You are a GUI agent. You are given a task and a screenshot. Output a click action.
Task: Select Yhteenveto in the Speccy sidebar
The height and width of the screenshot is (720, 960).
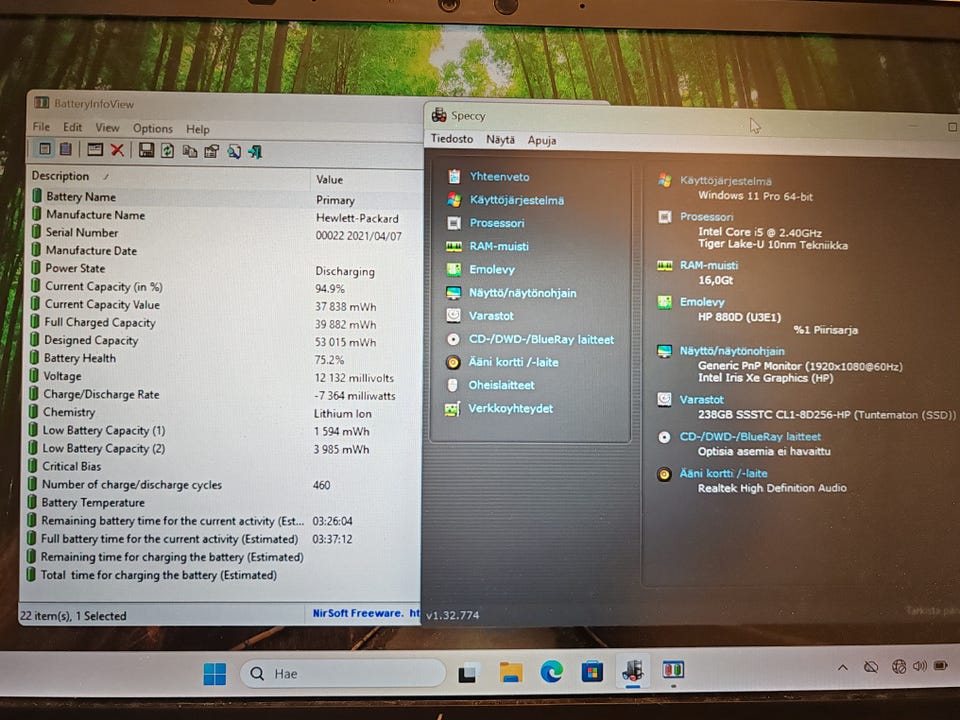[499, 177]
